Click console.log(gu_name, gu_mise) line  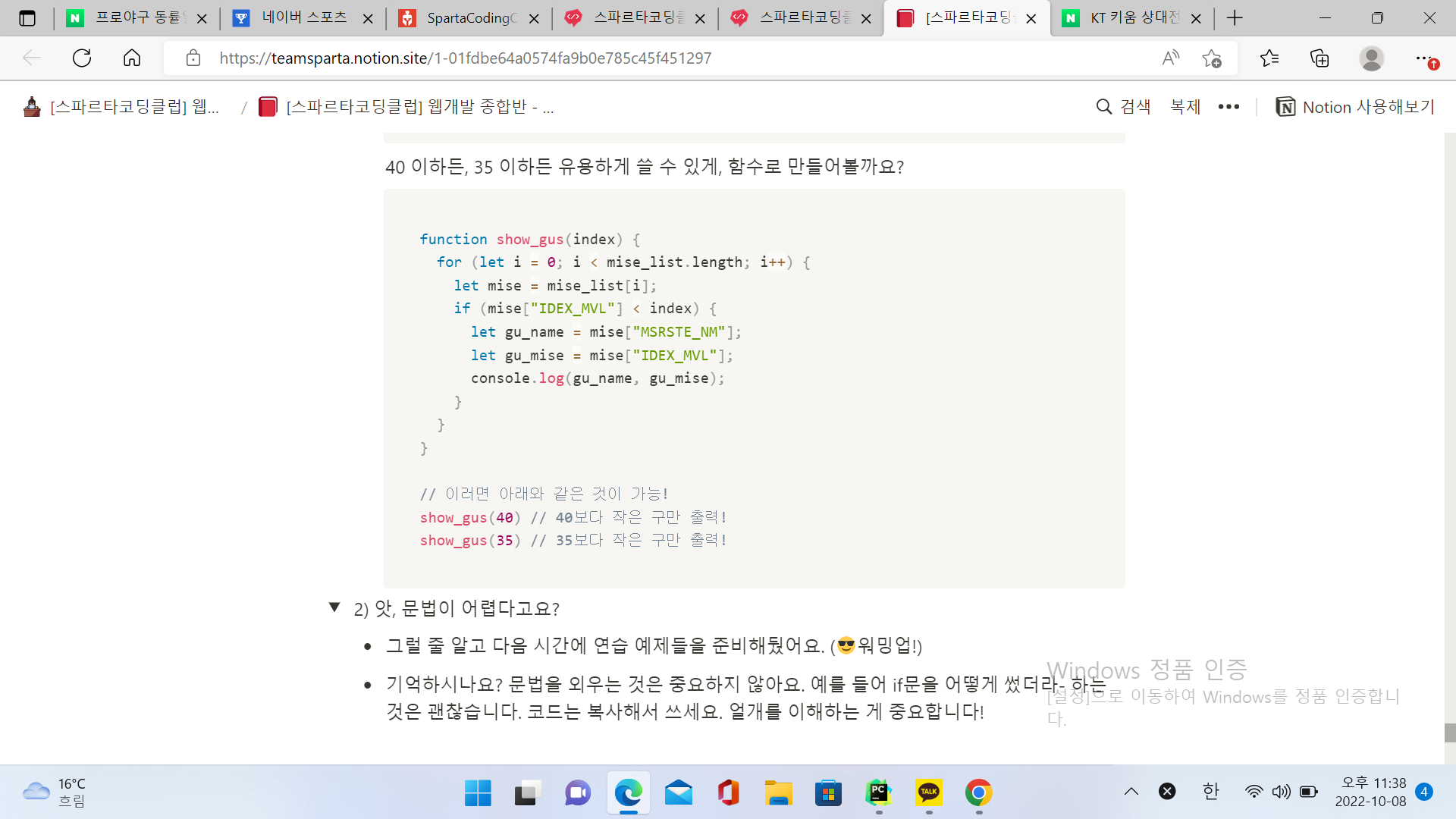598,378
